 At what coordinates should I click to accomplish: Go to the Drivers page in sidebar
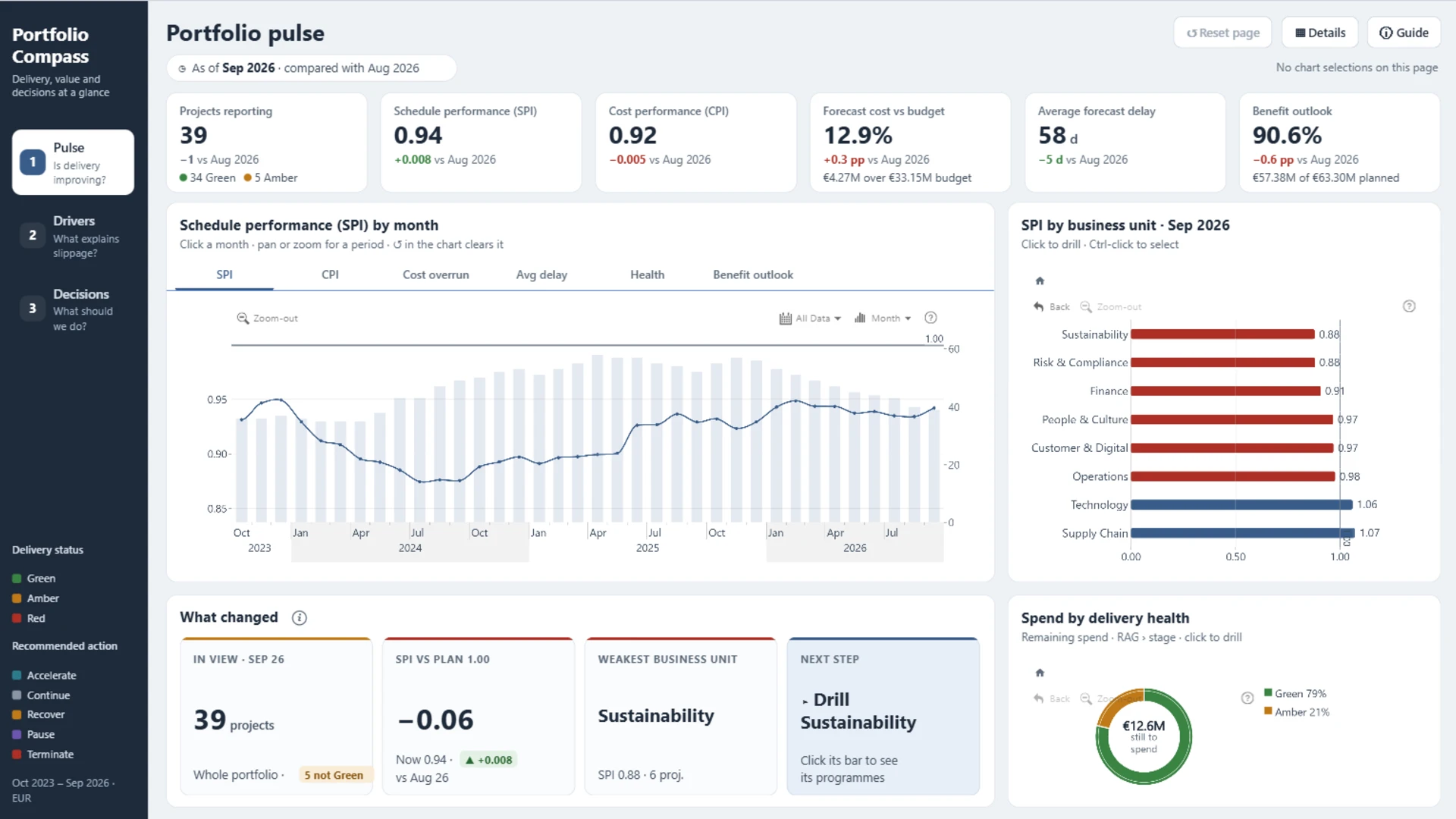[73, 236]
